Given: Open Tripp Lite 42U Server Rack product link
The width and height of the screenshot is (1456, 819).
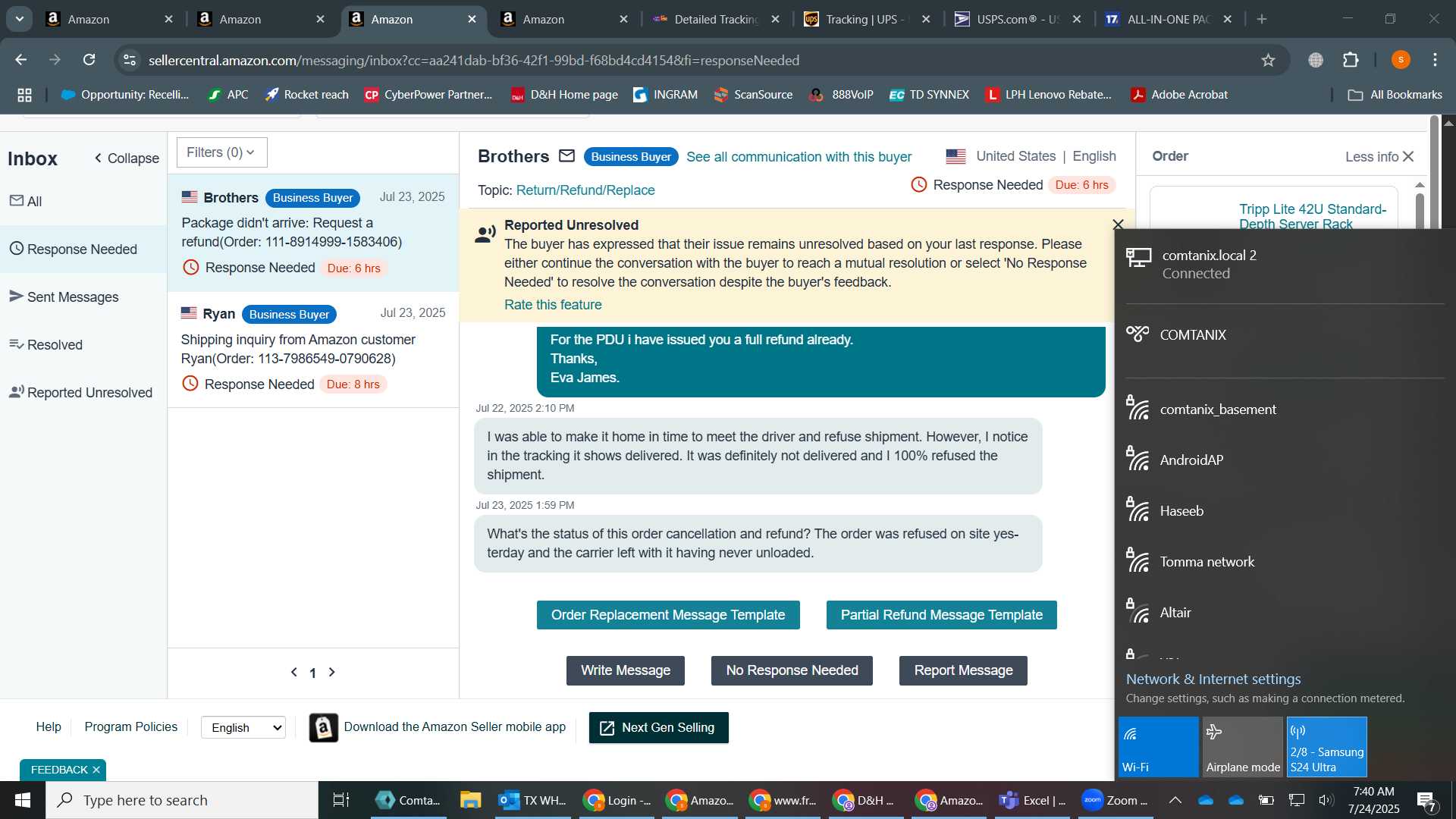Looking at the screenshot, I should tap(1313, 216).
